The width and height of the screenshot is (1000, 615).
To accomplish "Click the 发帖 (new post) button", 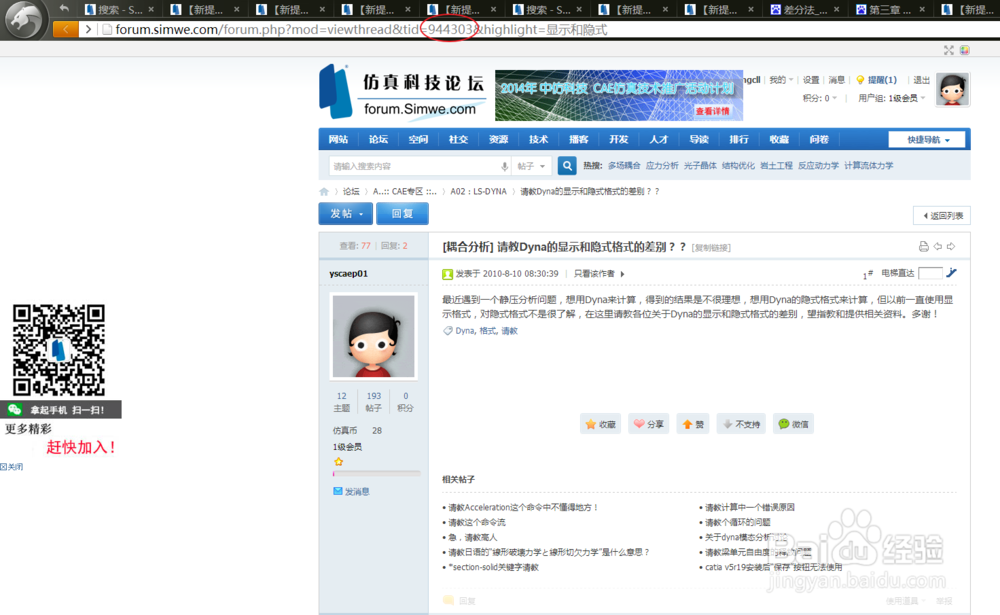I will 345,213.
